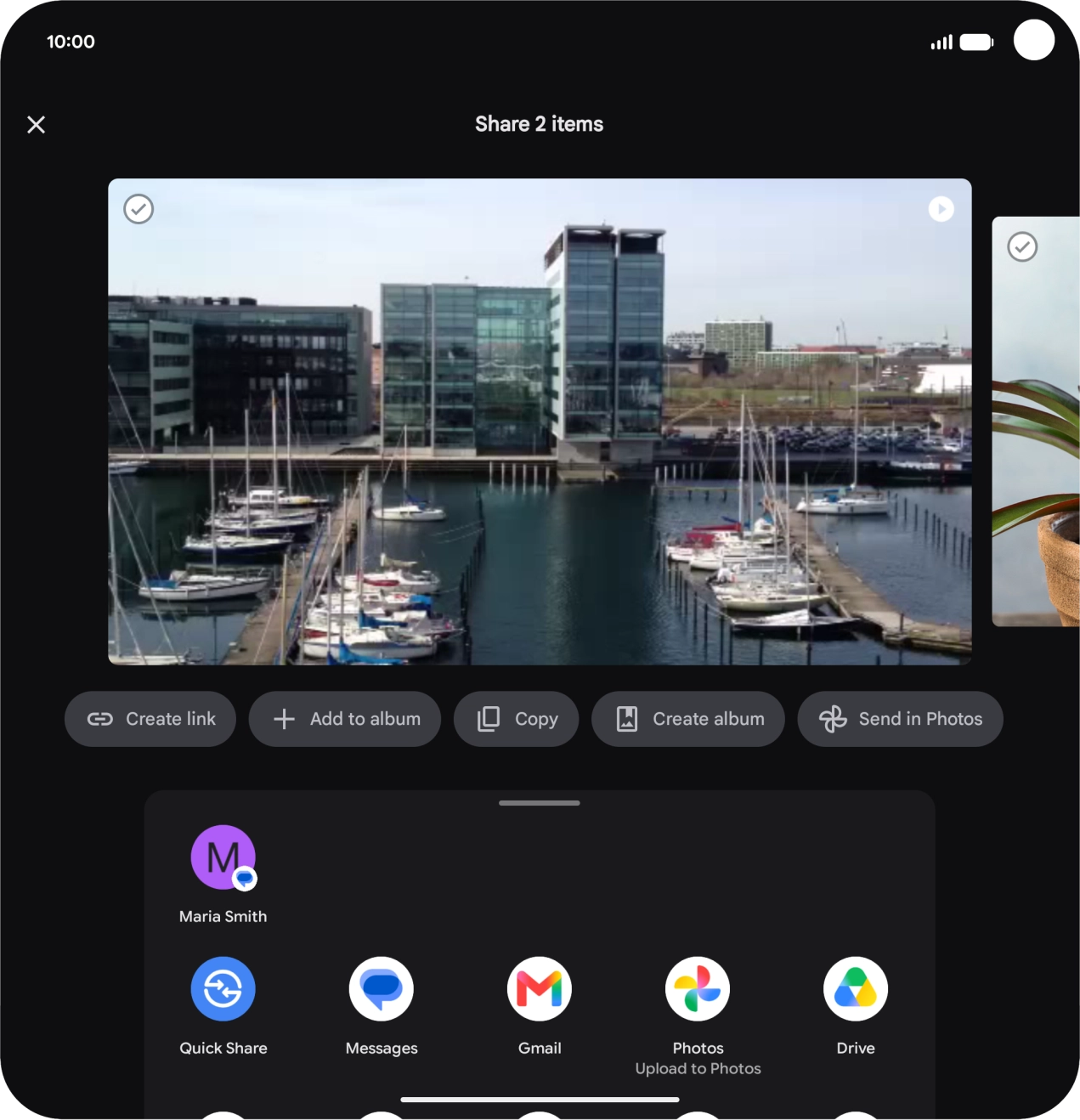The image size is (1080, 1120).
Task: Choose Add to album
Action: [345, 719]
